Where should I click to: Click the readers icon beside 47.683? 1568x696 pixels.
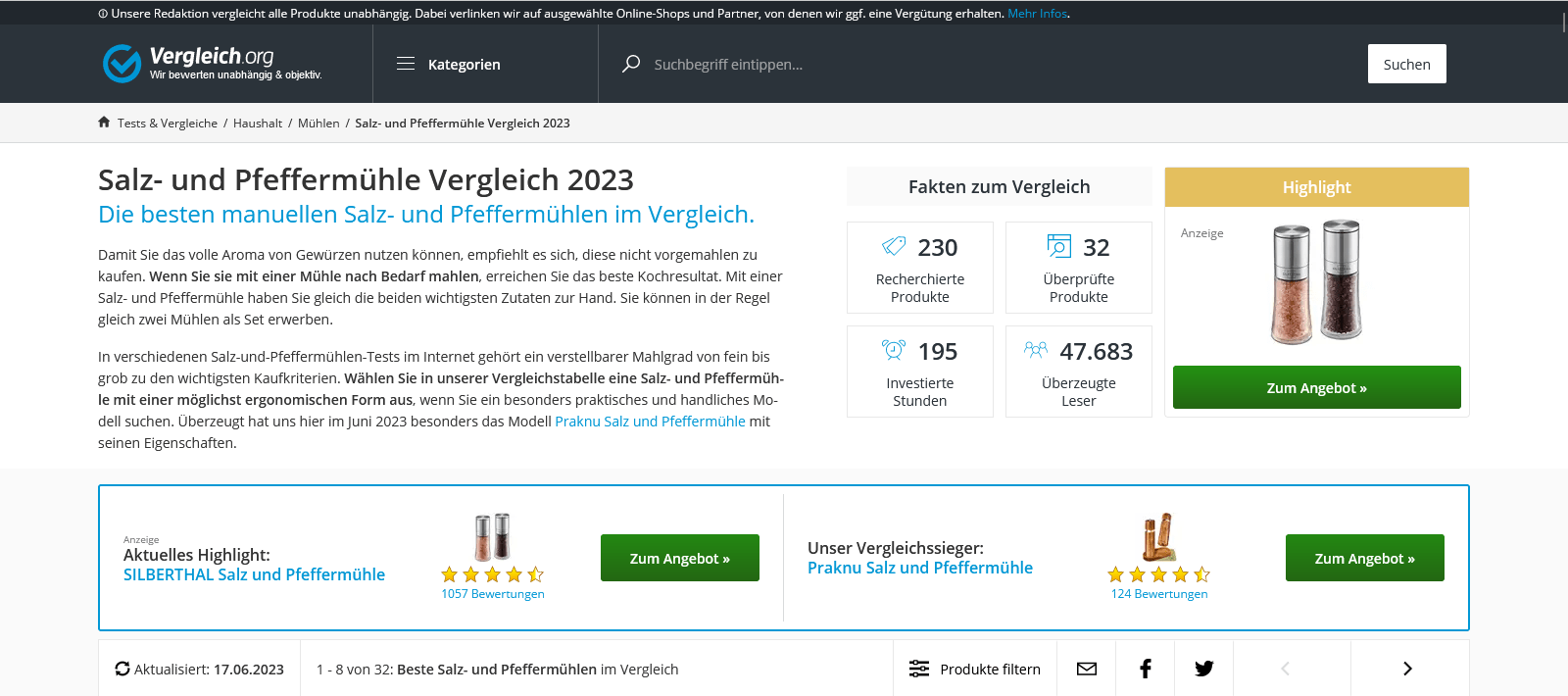pyautogui.click(x=1036, y=350)
